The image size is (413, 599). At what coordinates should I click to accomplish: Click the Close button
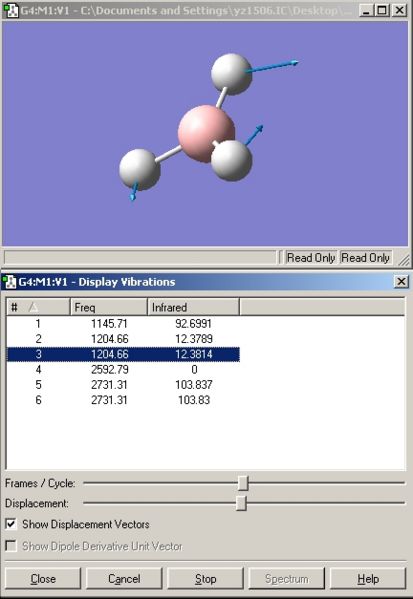point(43,579)
